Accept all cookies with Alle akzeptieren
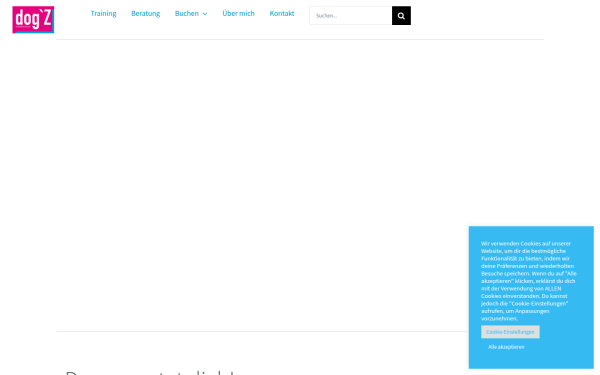 point(506,347)
